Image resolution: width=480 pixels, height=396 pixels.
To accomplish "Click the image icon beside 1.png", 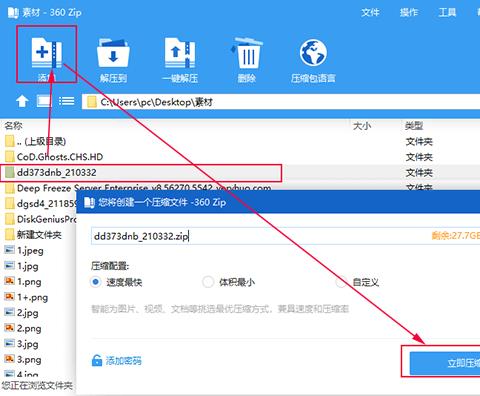I will pos(9,281).
